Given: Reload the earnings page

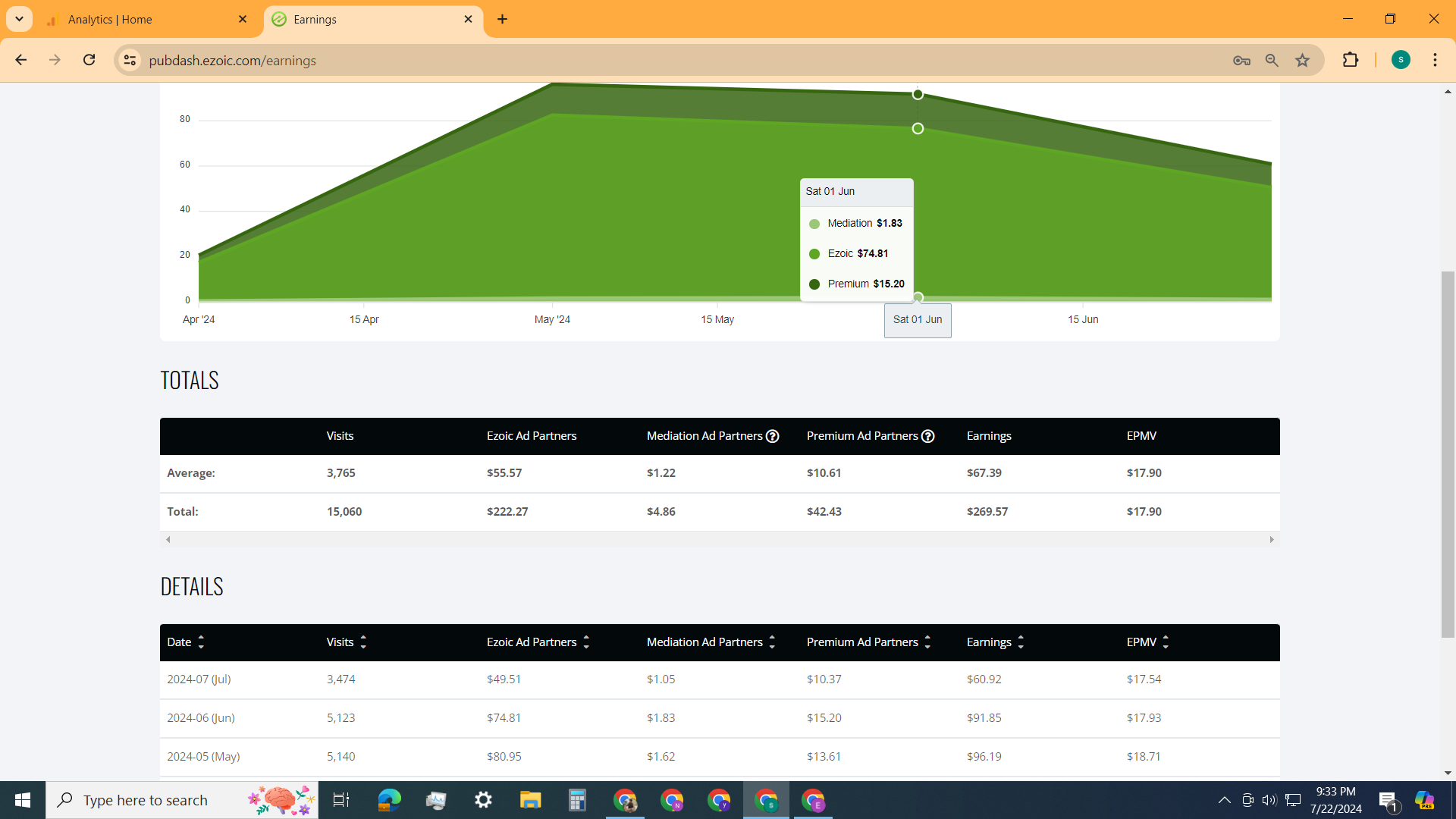Looking at the screenshot, I should point(89,60).
